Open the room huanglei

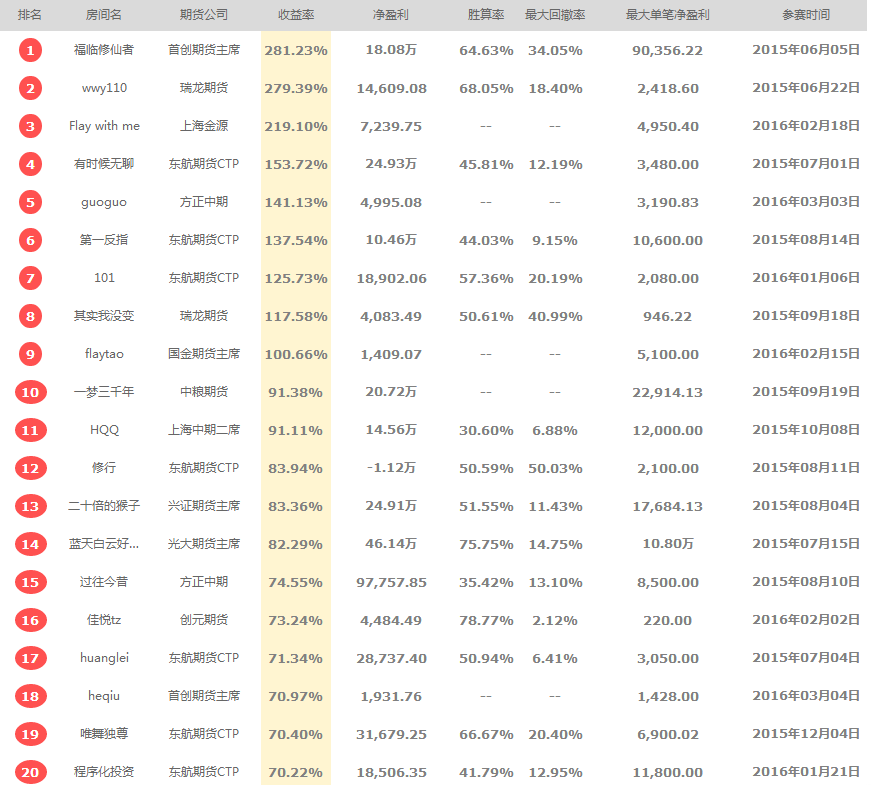tap(104, 658)
